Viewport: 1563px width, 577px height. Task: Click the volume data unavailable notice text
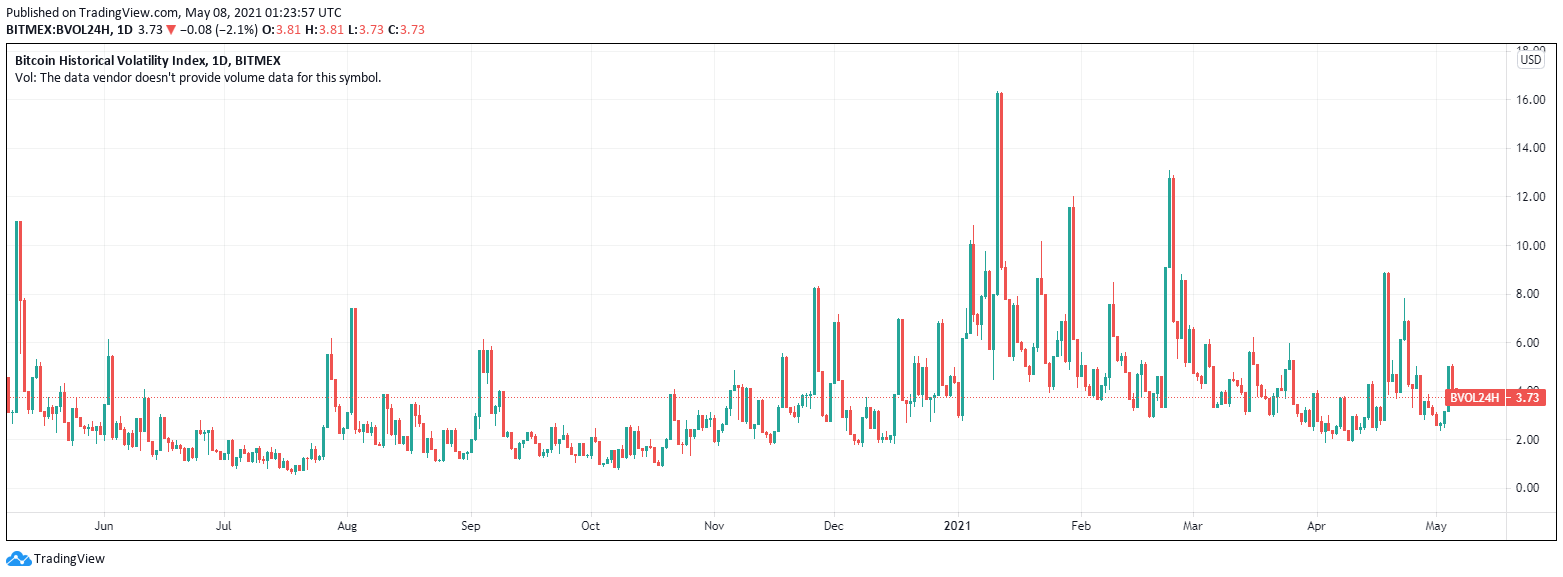[x=198, y=77]
